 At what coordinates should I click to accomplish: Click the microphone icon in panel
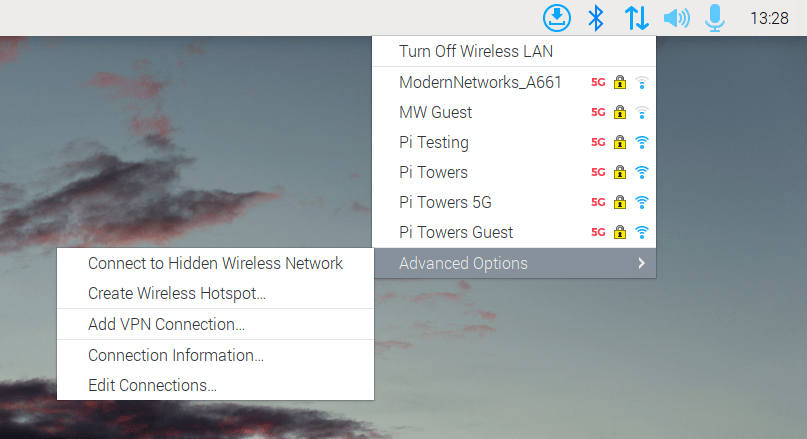[714, 17]
